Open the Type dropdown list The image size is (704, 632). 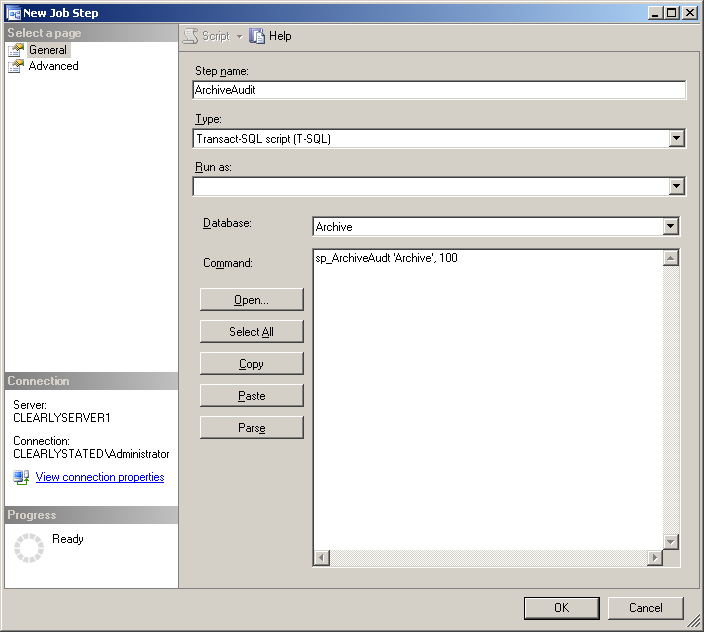[677, 139]
